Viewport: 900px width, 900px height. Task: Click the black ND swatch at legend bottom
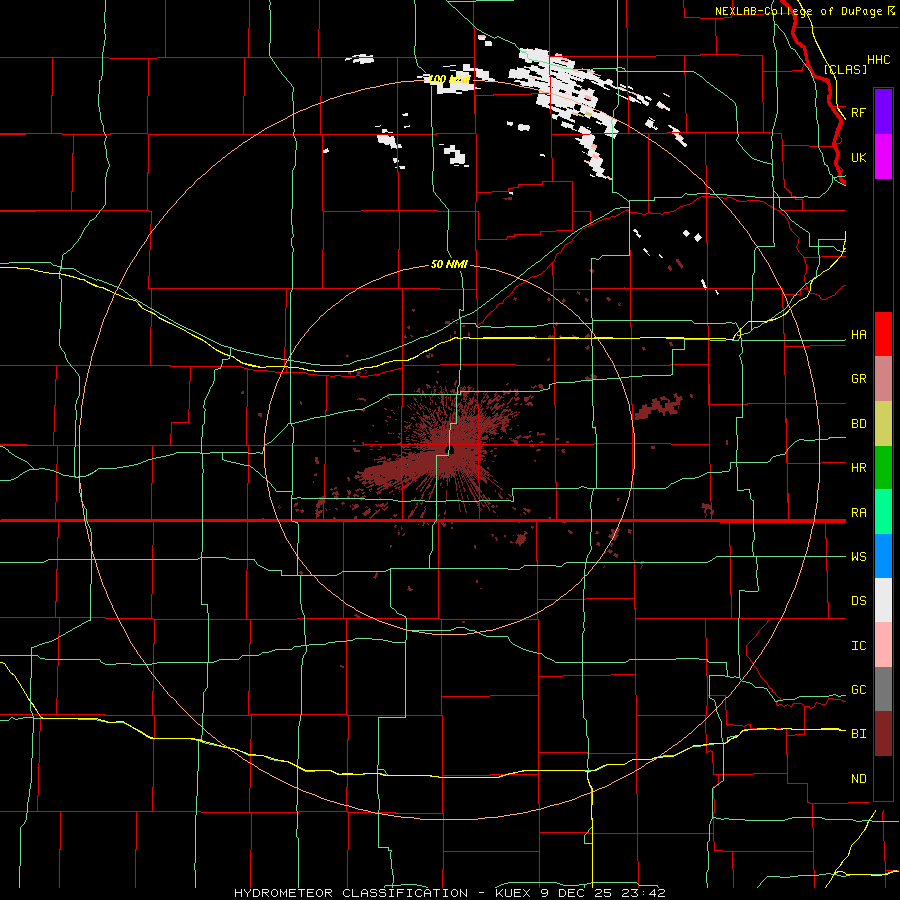(x=883, y=778)
